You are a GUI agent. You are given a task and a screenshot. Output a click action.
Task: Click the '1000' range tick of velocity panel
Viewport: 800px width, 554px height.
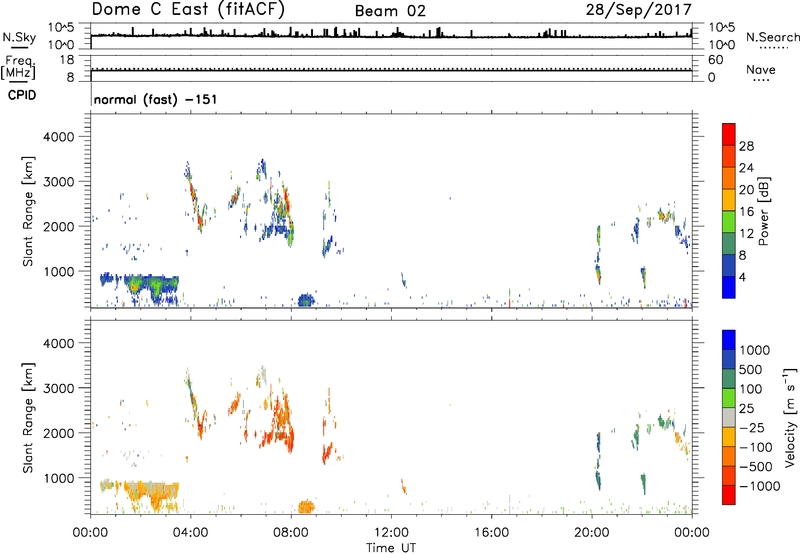tap(59, 478)
